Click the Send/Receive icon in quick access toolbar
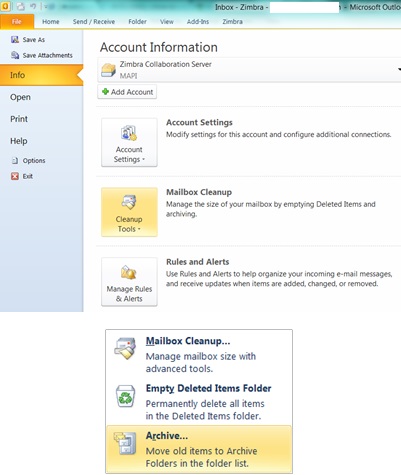 tap(21, 6)
